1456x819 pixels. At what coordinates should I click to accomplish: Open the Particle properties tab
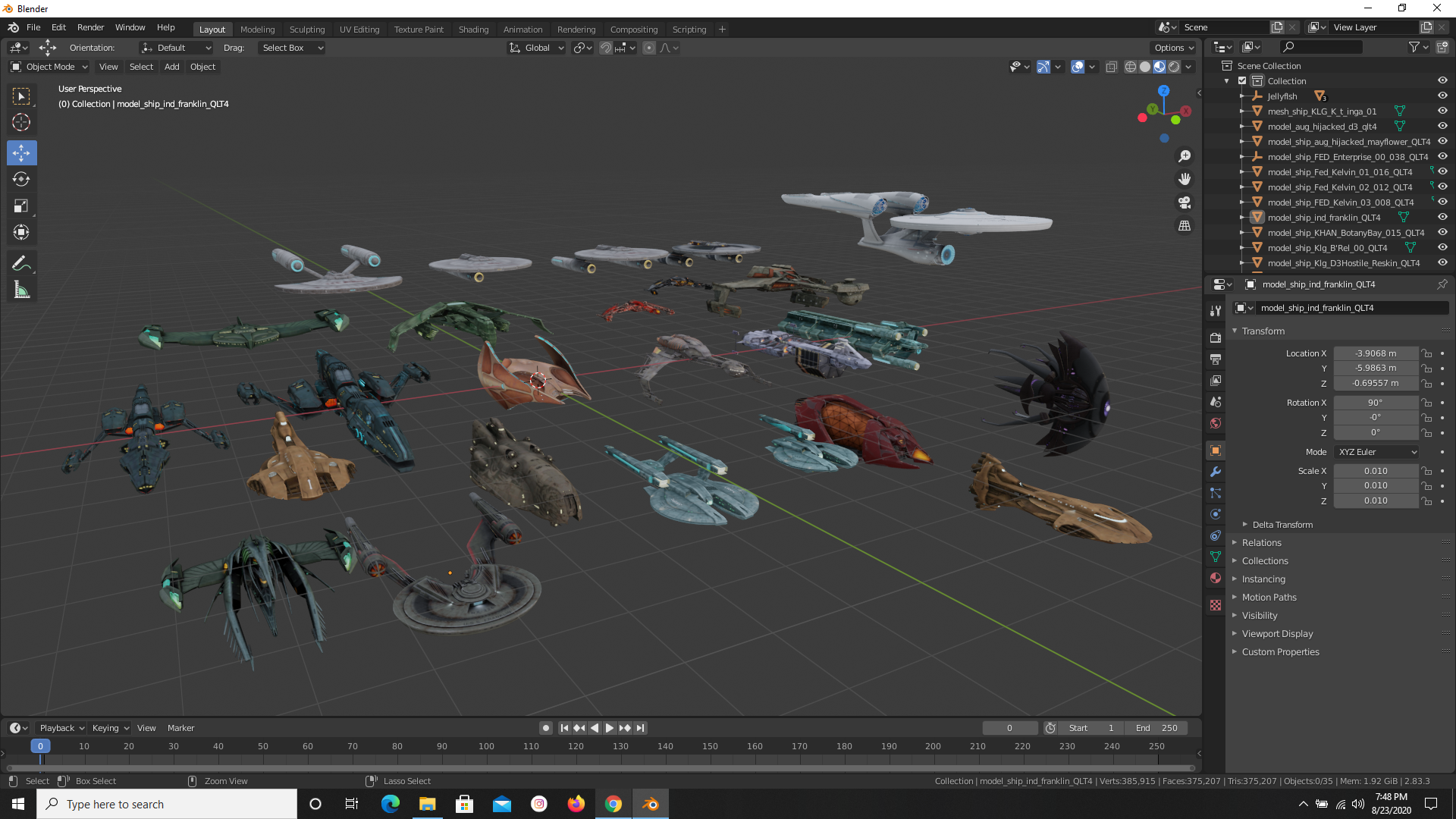1216,493
